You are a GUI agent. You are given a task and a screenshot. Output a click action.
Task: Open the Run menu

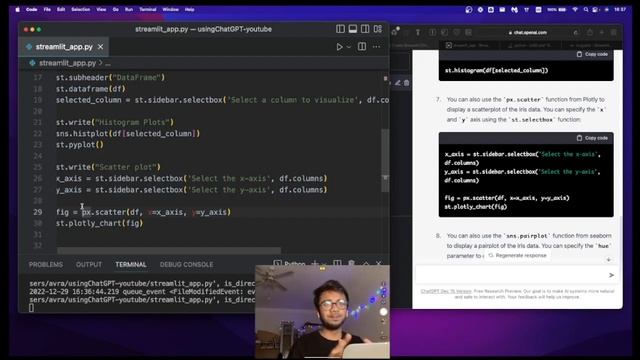(x=129, y=9)
